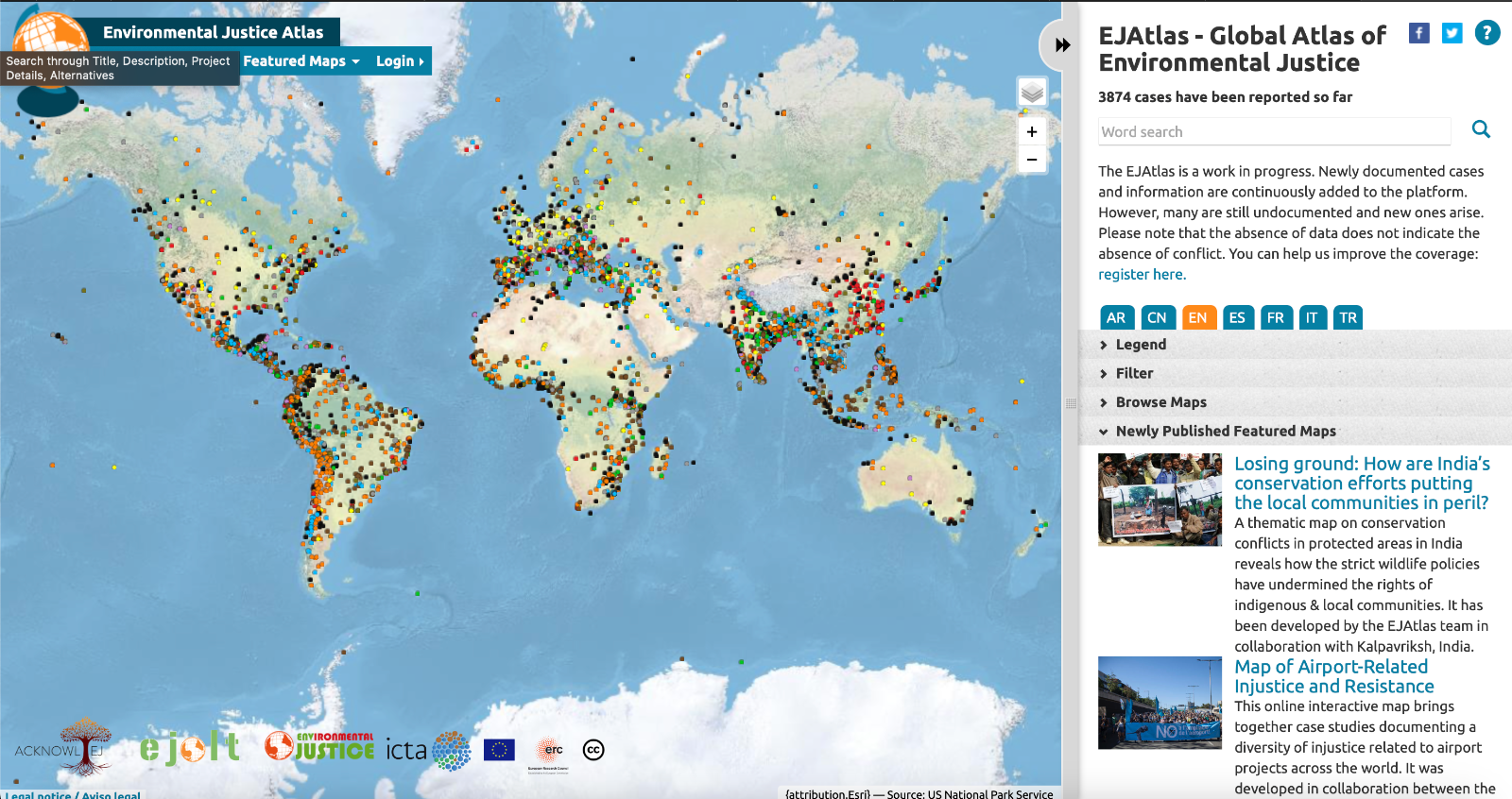
Task: Switch language to Turkish (TR)
Action: pos(1349,317)
